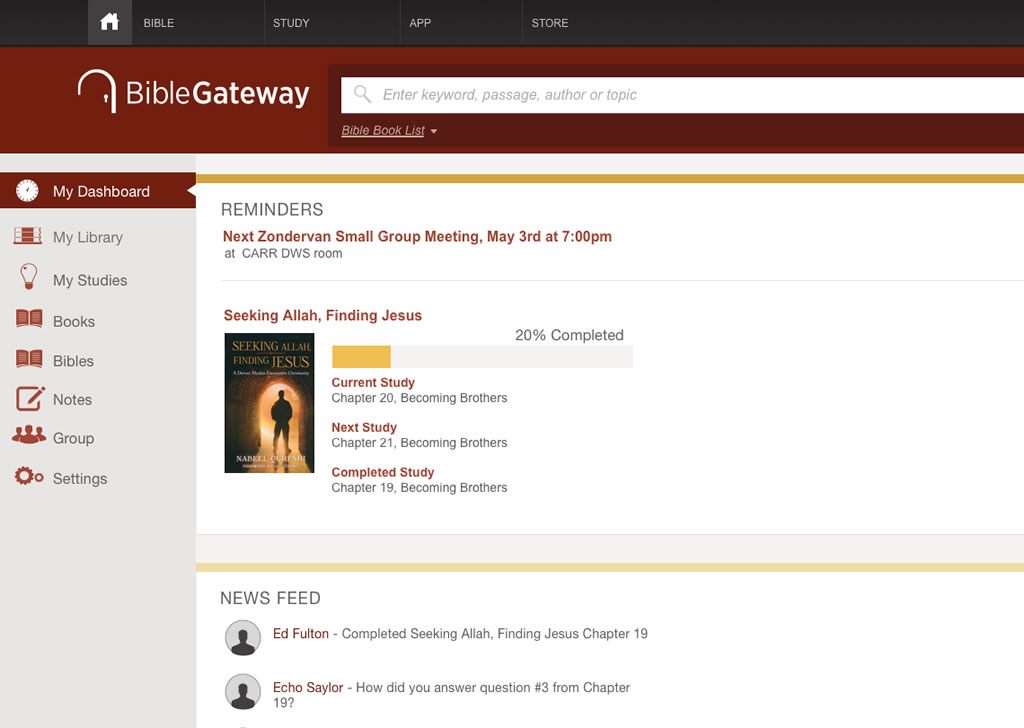Viewport: 1024px width, 728px height.
Task: Open the Seeking Allah book cover thumbnail
Action: click(x=269, y=403)
